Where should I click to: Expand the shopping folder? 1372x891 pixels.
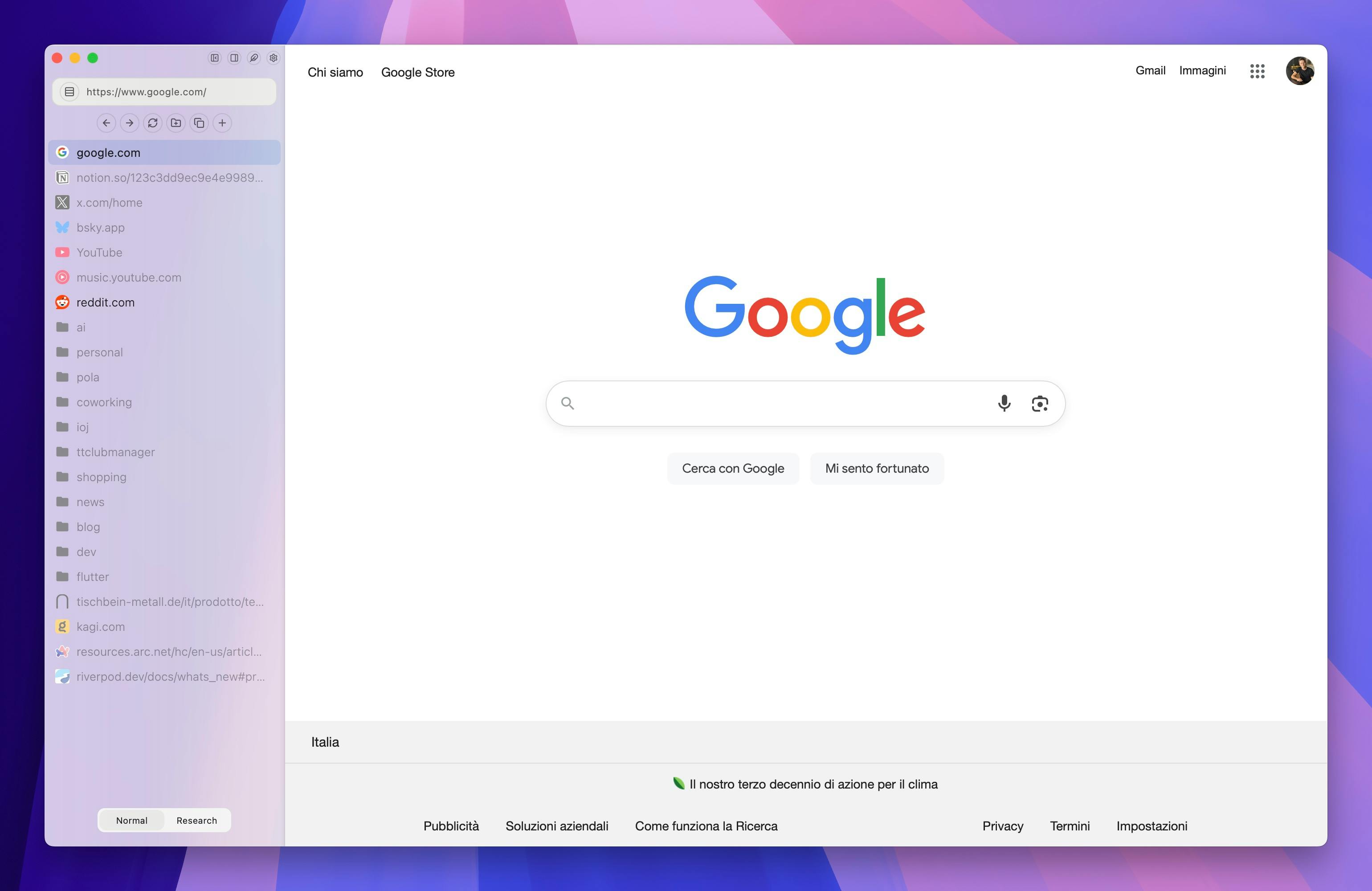tap(164, 477)
